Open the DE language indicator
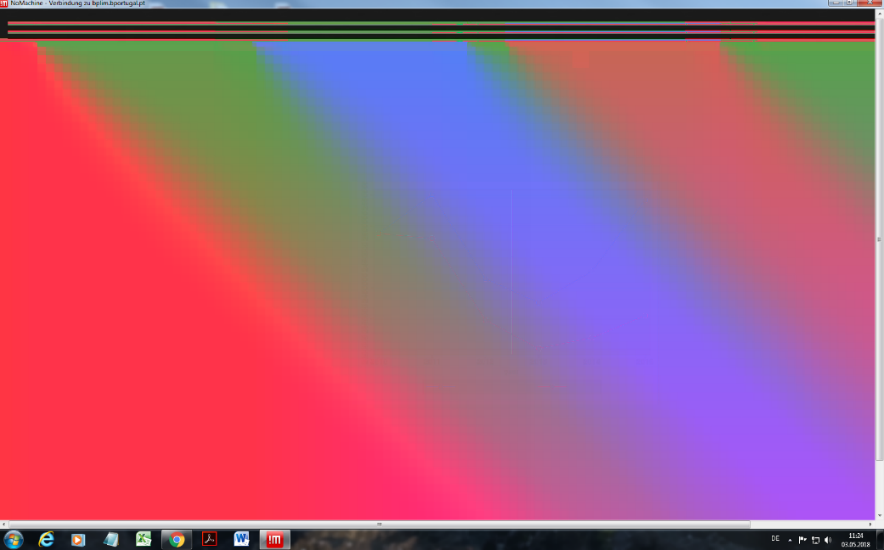The height and width of the screenshot is (550, 884). pos(776,539)
